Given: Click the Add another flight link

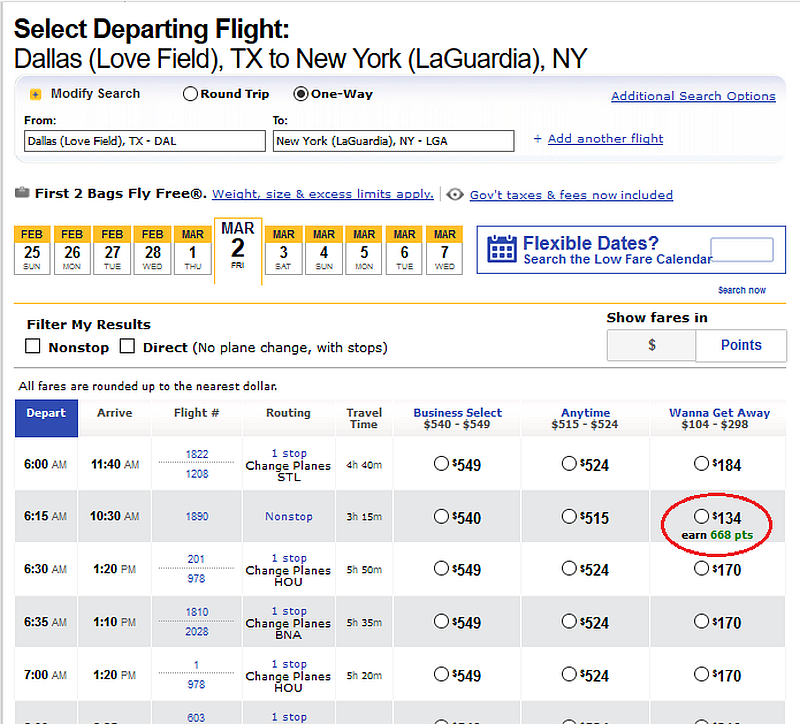Looking at the screenshot, I should point(605,139).
